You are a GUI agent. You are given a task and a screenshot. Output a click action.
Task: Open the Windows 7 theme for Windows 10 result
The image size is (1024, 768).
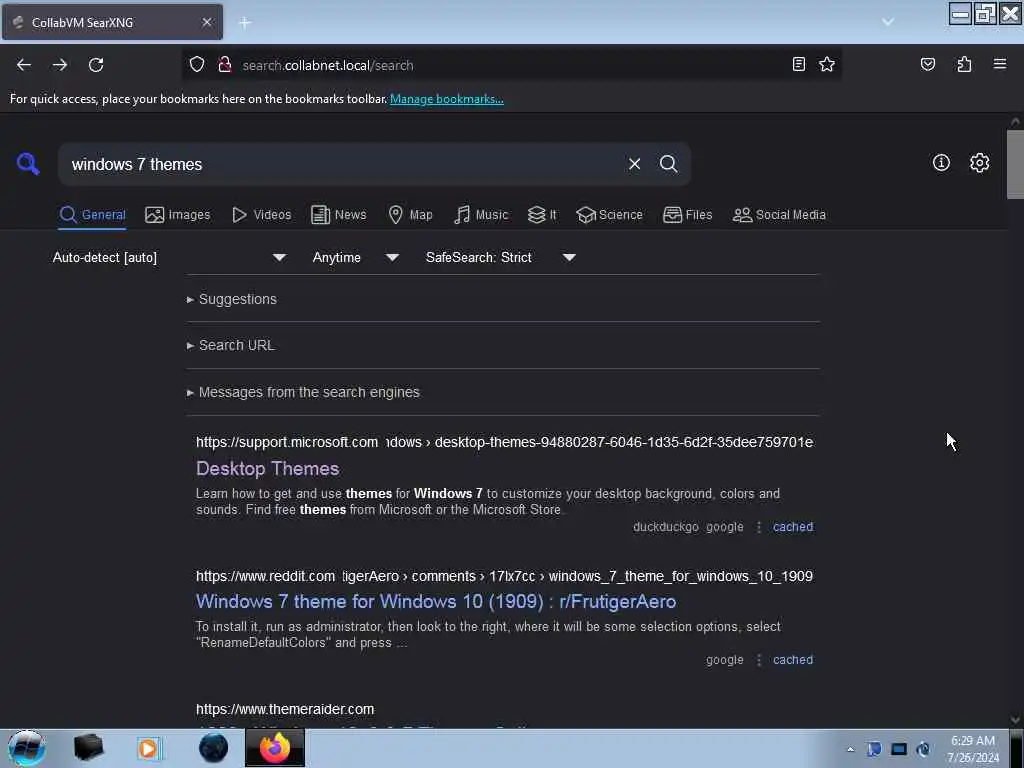pos(436,601)
